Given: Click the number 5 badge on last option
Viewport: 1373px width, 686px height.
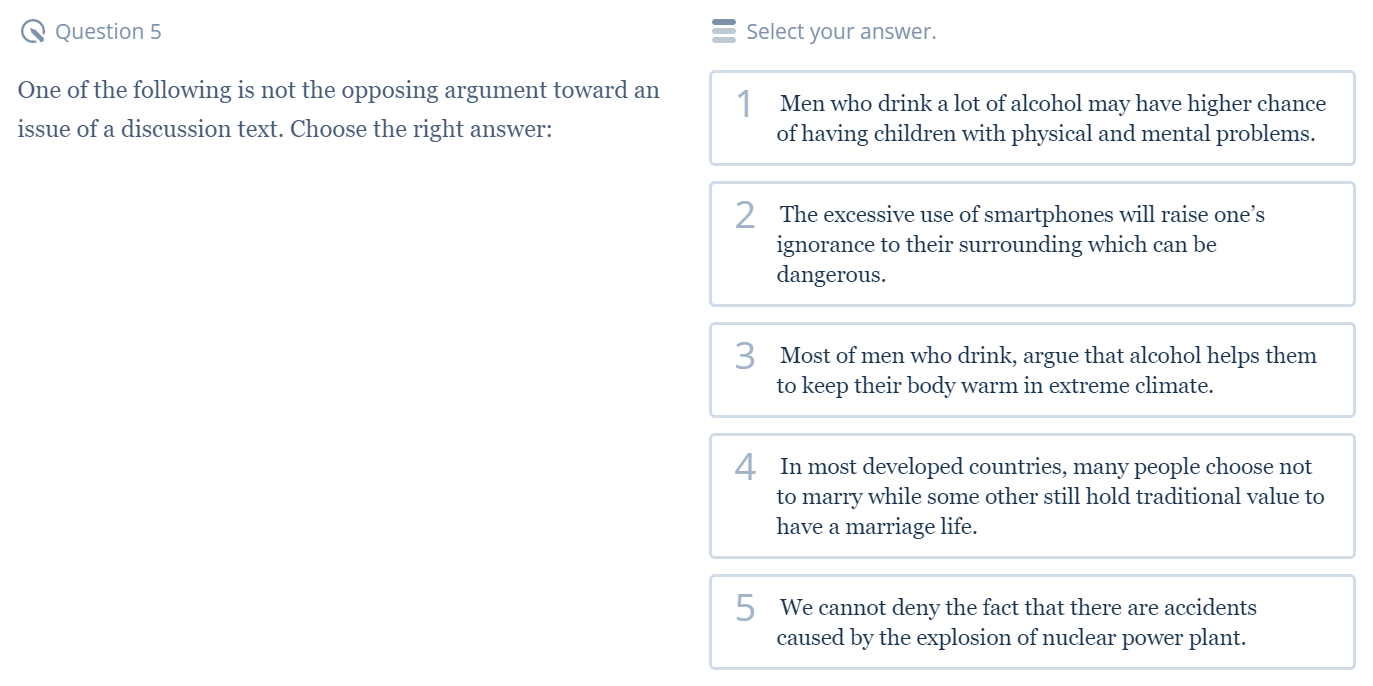Looking at the screenshot, I should [744, 608].
